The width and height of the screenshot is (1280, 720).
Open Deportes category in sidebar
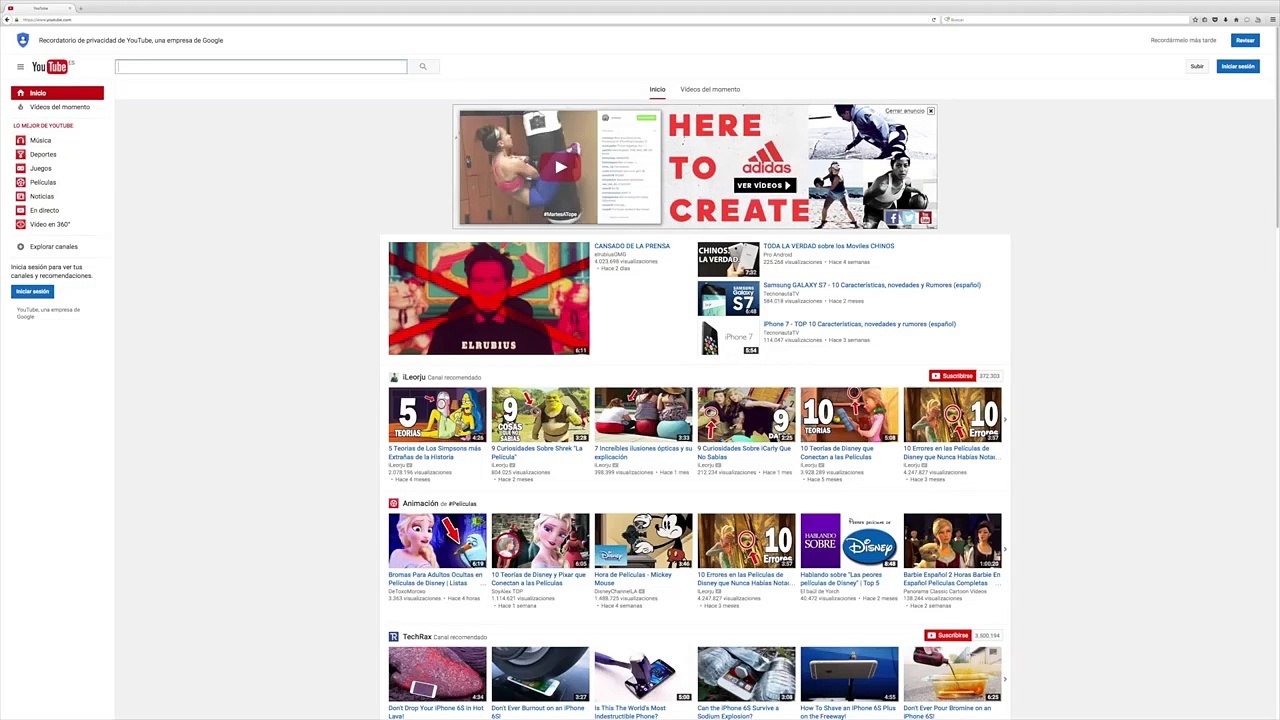43,154
